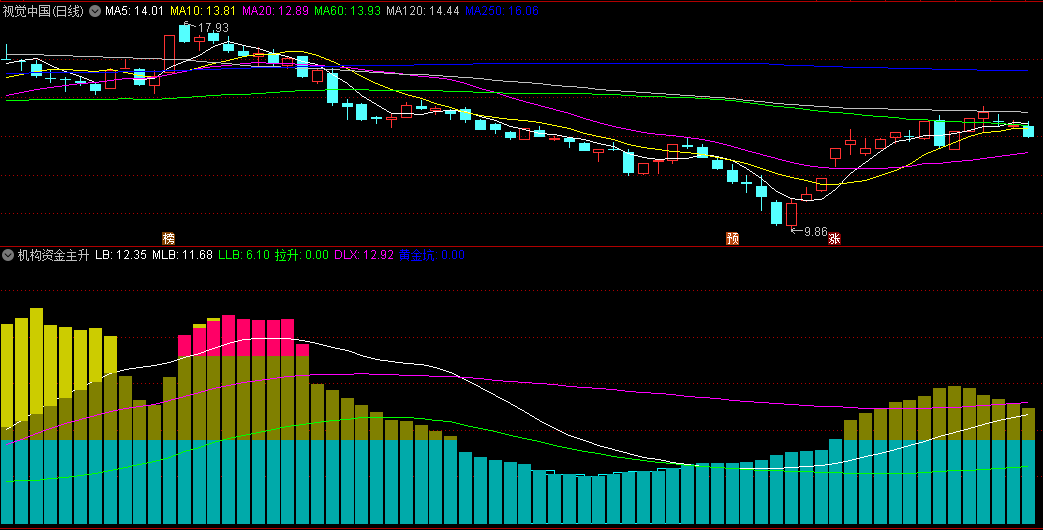Viewport: 1043px width, 530px height.
Task: Click the 预 forecast marker icon
Action: pos(732,238)
